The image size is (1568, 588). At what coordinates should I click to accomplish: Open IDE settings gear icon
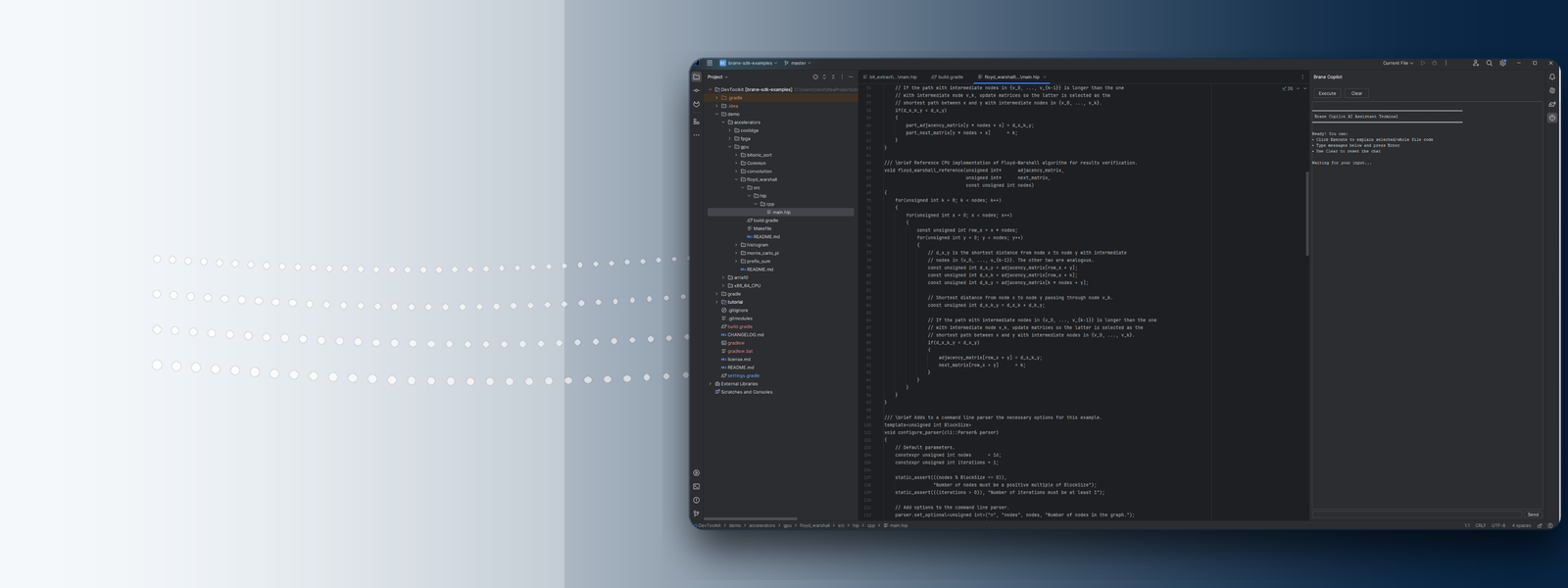click(1503, 63)
